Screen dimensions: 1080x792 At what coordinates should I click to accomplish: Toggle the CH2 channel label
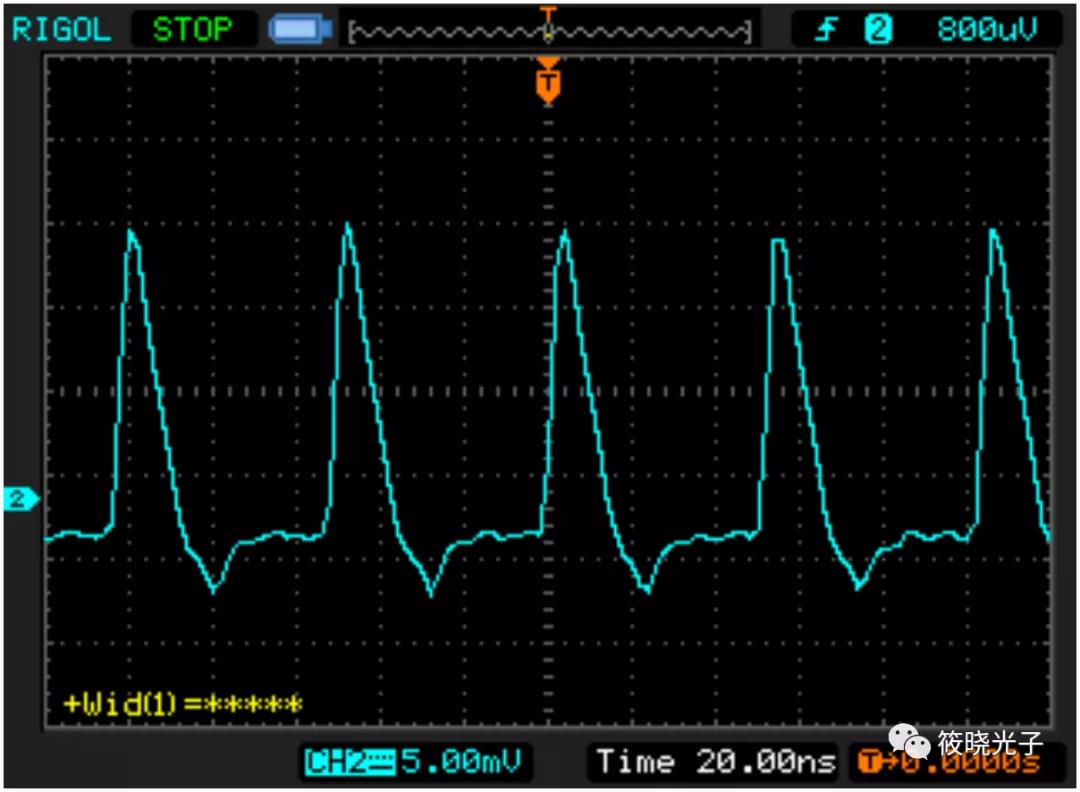tap(348, 762)
